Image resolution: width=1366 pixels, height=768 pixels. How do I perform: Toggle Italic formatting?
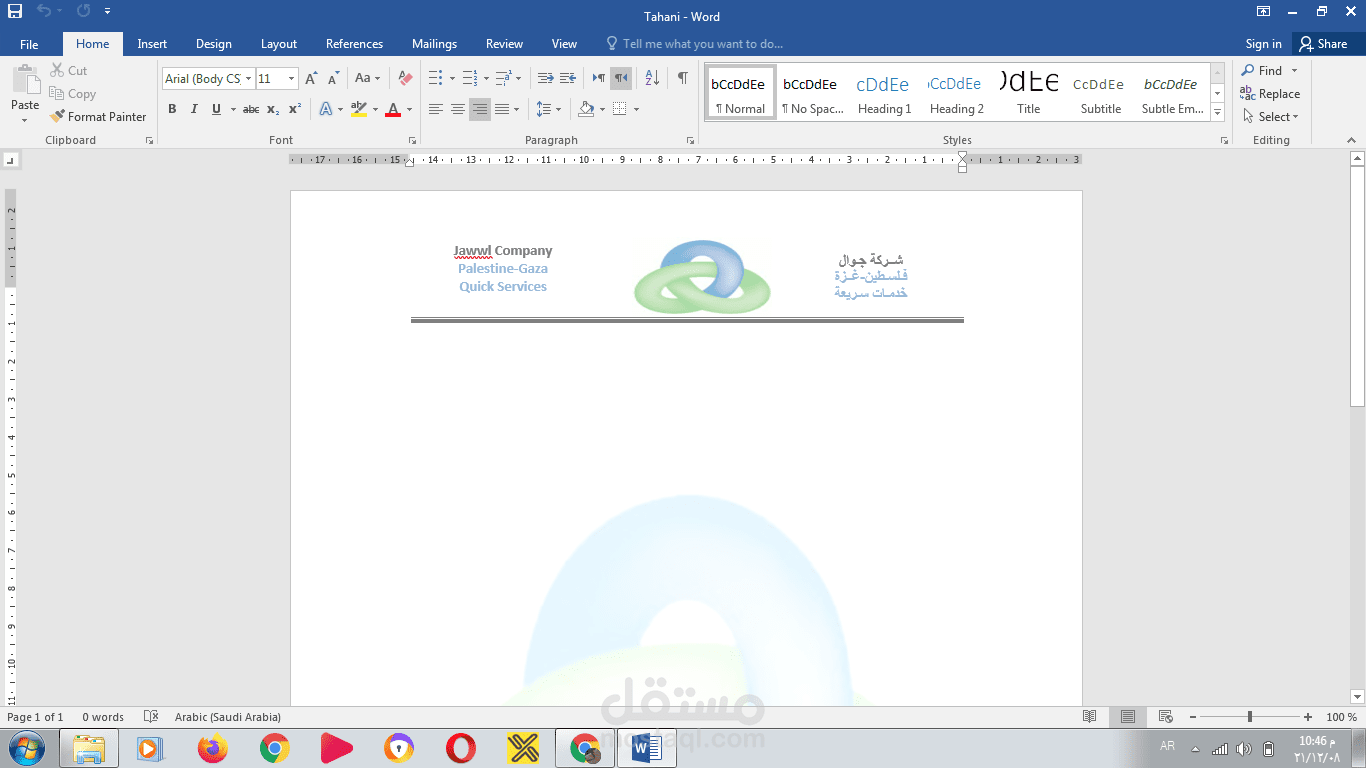[194, 109]
